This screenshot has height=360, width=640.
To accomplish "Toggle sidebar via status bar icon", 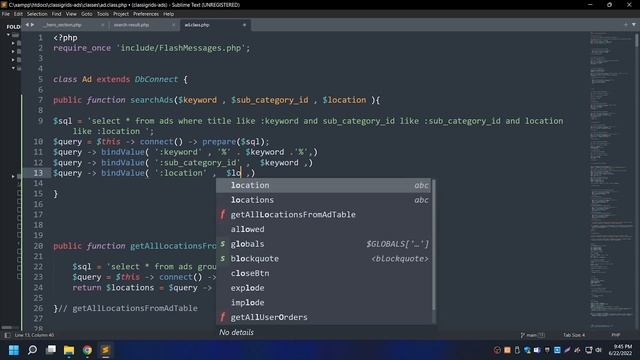I will pos(7,335).
